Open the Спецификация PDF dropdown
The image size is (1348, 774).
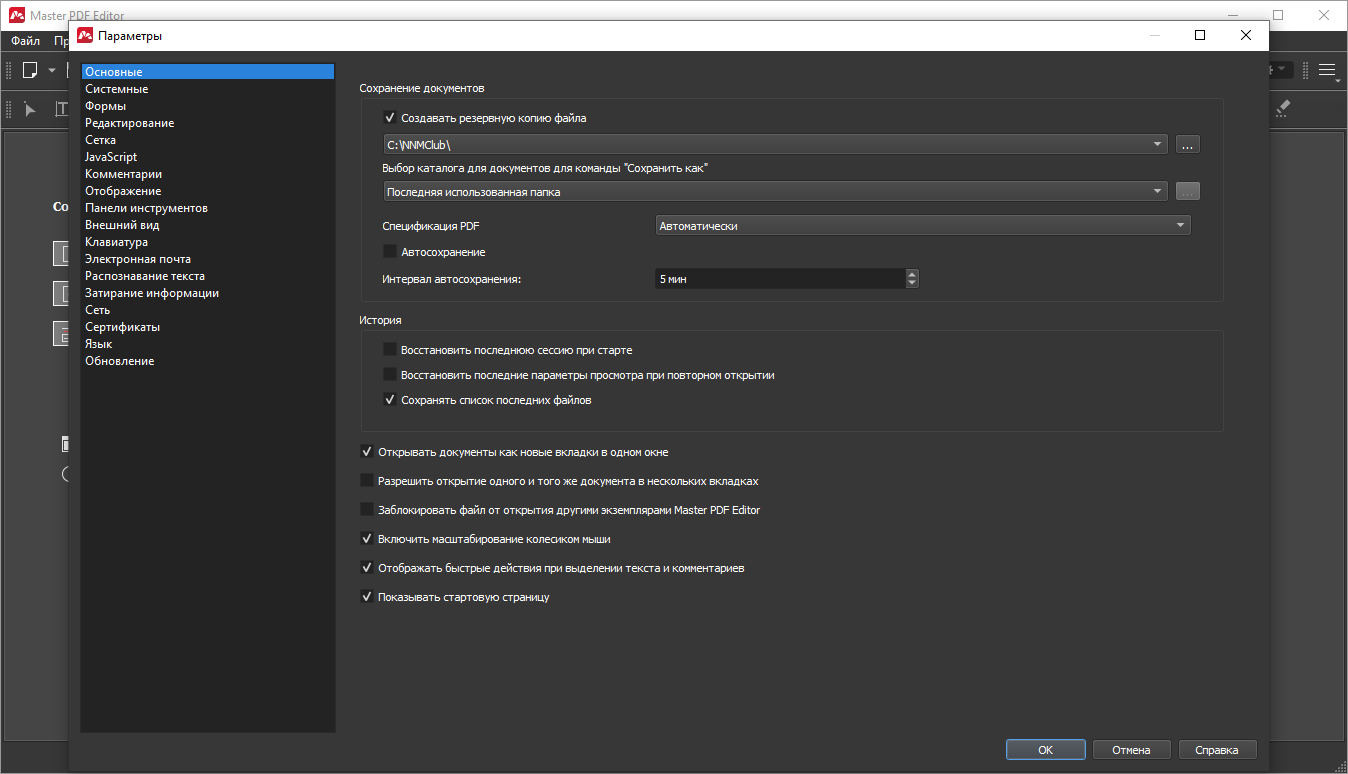point(922,226)
